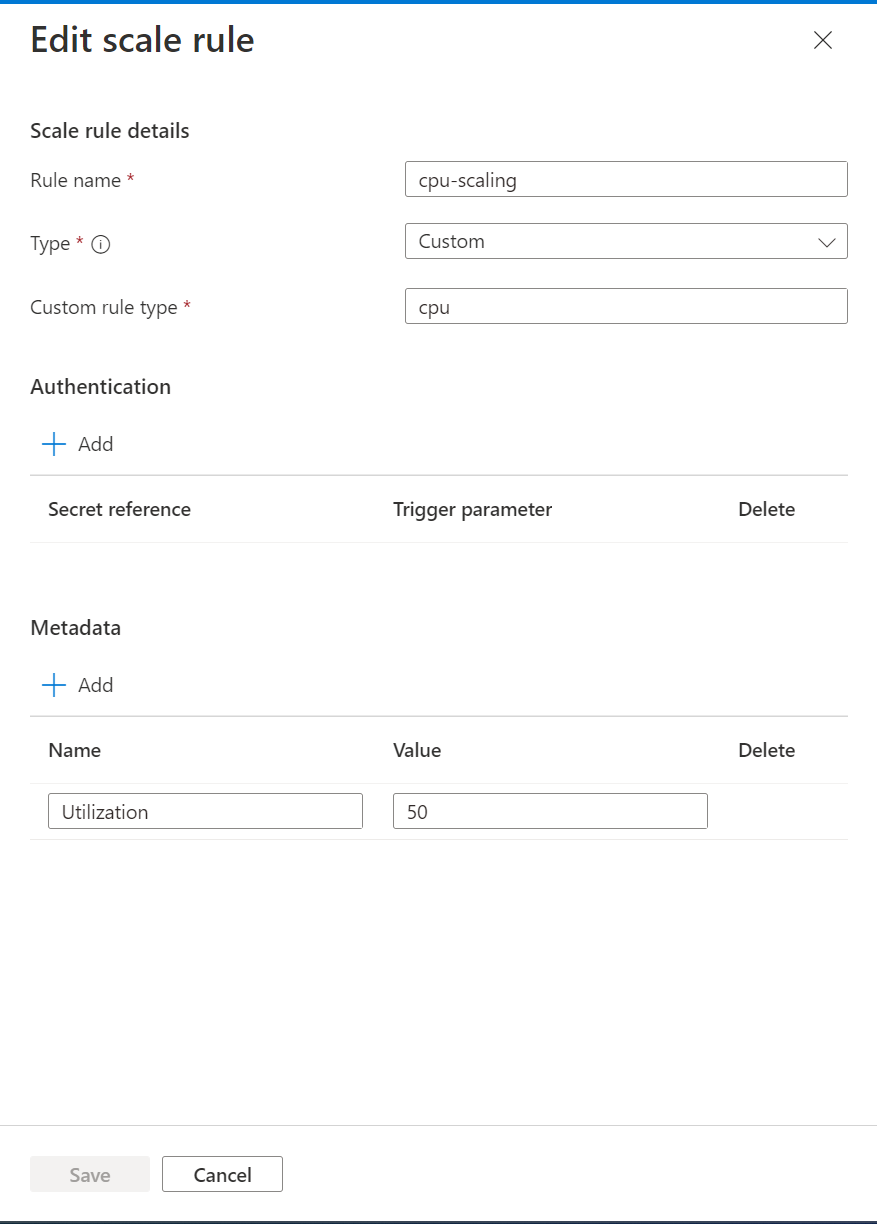Click the Scale rule details heading
This screenshot has height=1224, width=877.
109,130
